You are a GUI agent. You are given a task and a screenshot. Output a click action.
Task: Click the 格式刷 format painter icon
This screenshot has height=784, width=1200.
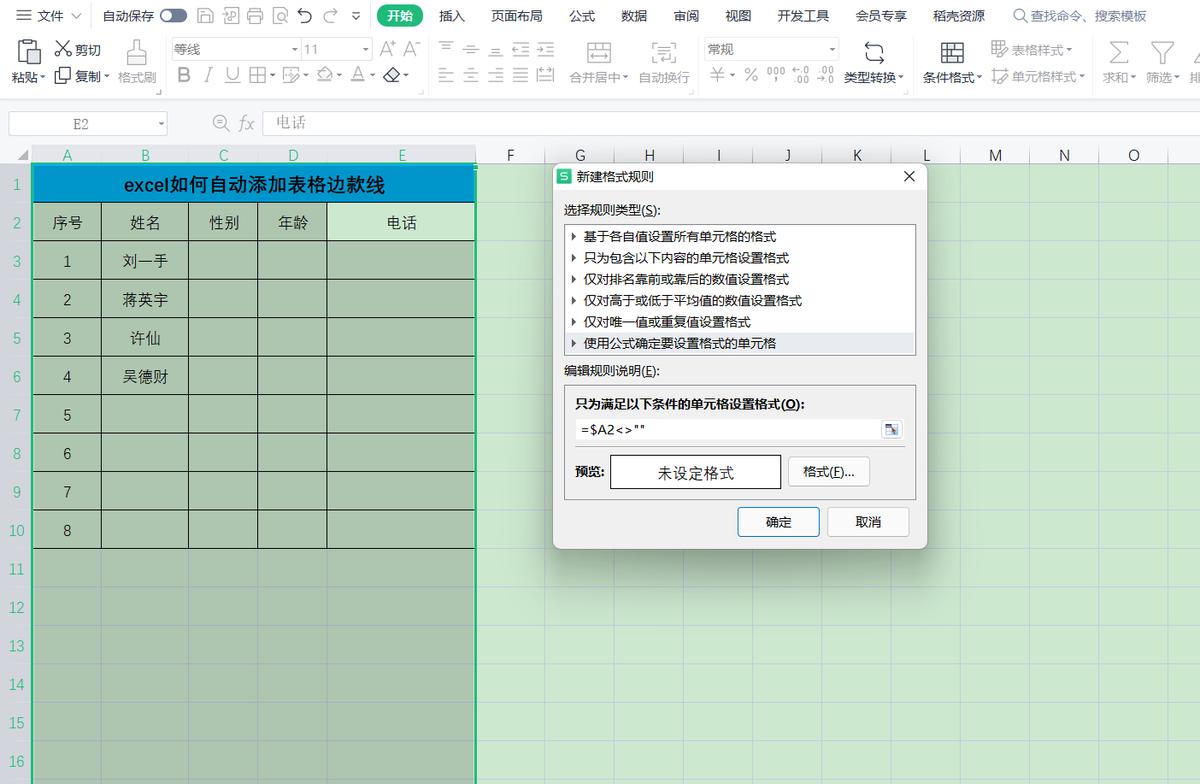pyautogui.click(x=136, y=60)
